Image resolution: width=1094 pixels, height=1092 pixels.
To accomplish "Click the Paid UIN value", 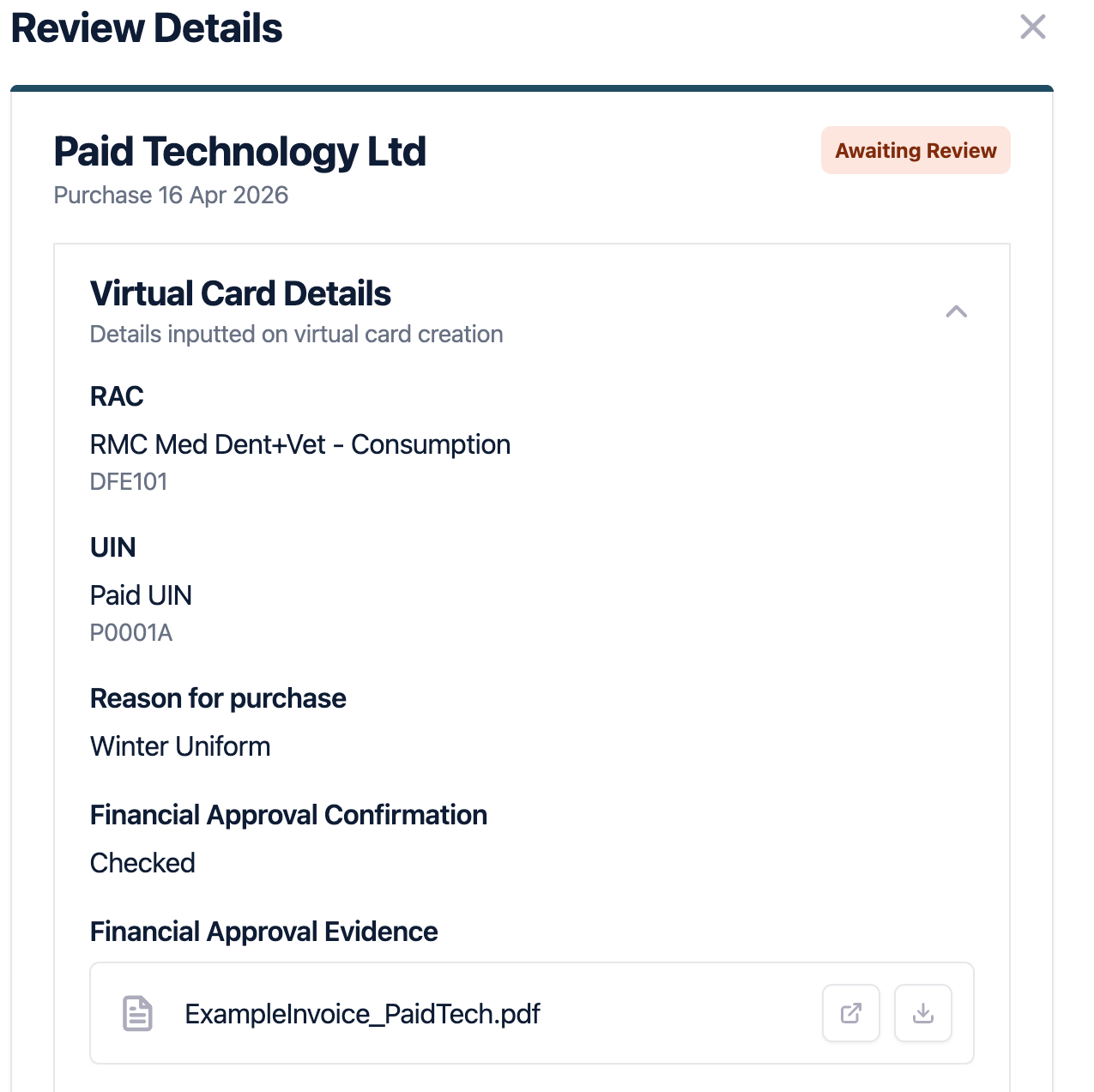I will click(141, 595).
